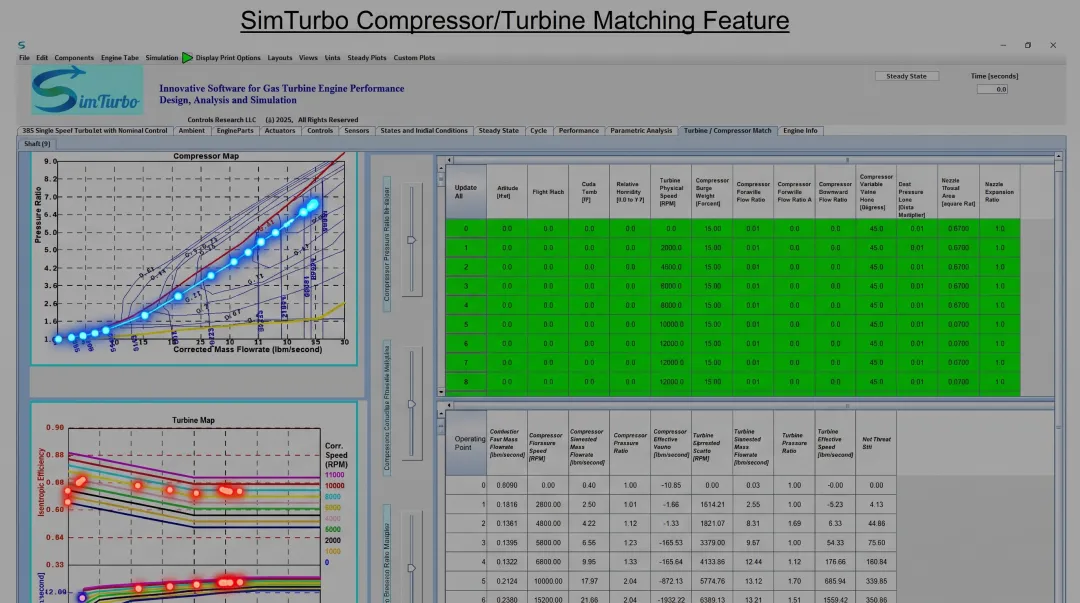Open the Steady Plots menu

click(x=366, y=58)
